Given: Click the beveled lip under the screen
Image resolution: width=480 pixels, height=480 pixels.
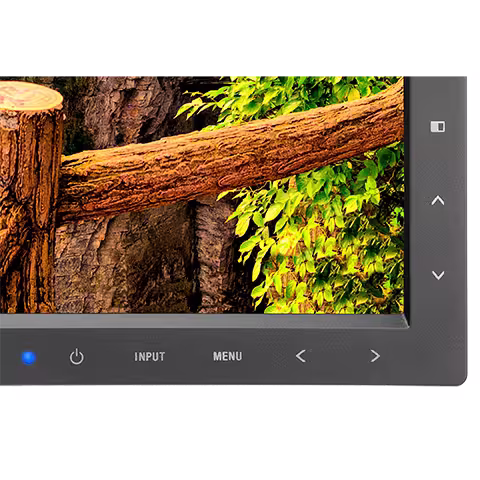Looking at the screenshot, I should tap(203, 321).
